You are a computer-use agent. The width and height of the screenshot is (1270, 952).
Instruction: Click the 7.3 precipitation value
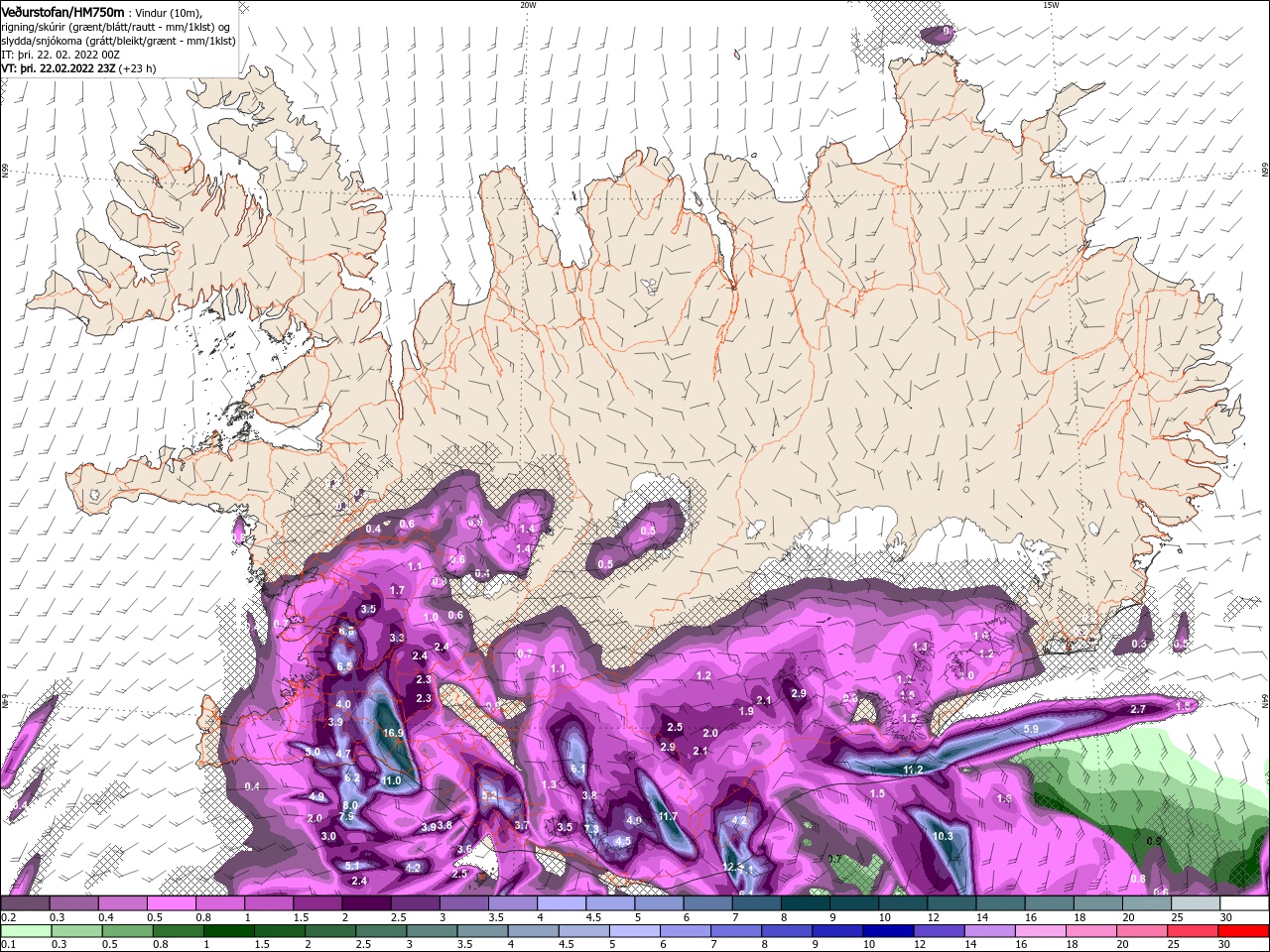coord(591,829)
